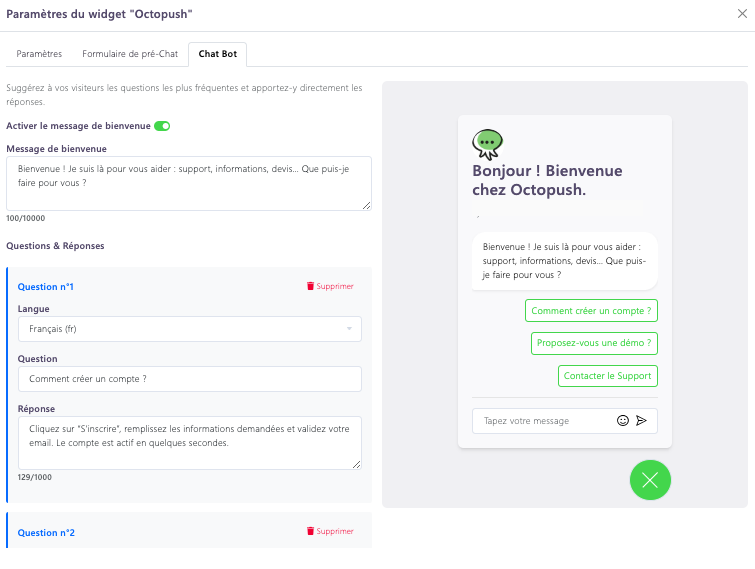Open the Langue dropdown showing Français (fr)
This screenshot has width=755, height=569.
(x=190, y=329)
